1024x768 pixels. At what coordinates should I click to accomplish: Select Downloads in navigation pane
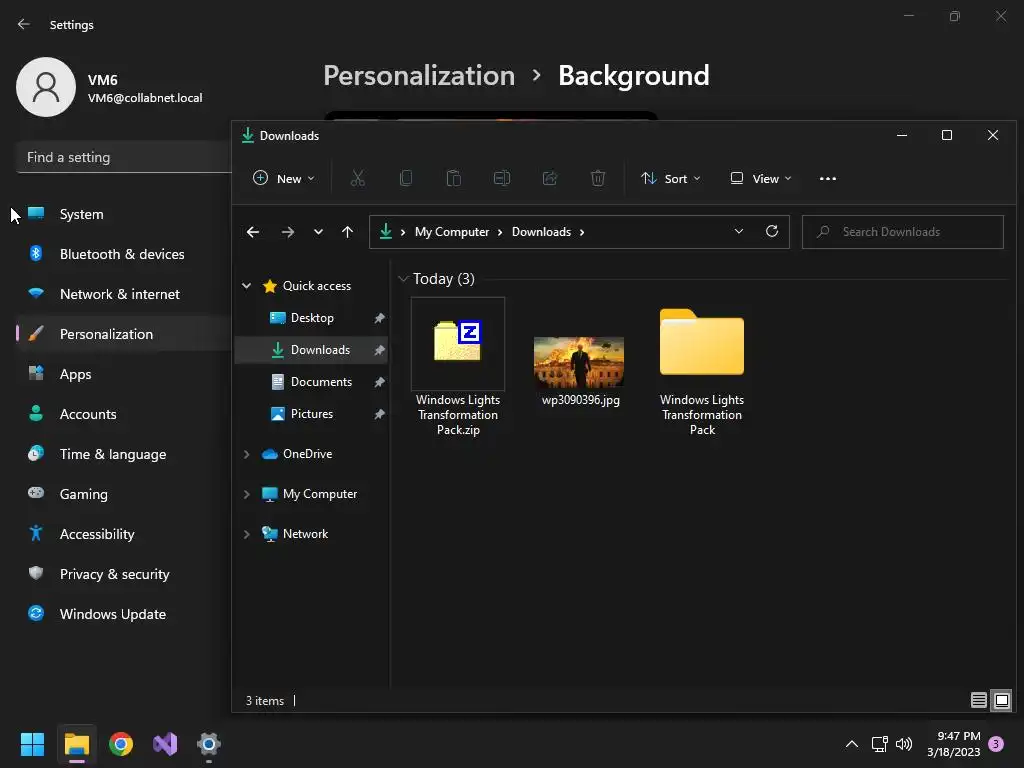(311, 350)
